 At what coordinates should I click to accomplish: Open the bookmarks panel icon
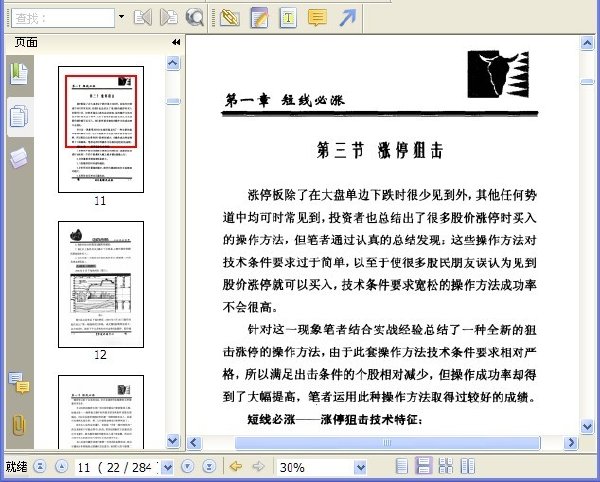[x=19, y=74]
